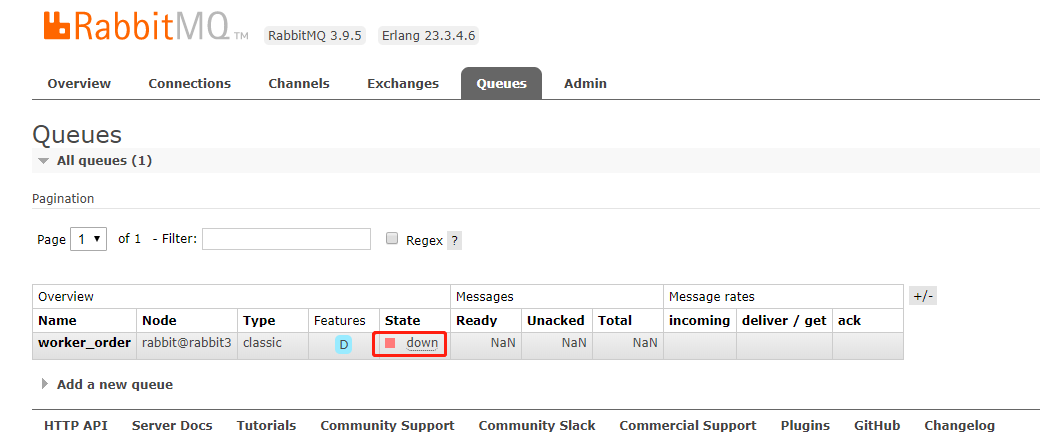Open the Community Support link
The height and width of the screenshot is (444, 1040).
pyautogui.click(x=387, y=425)
